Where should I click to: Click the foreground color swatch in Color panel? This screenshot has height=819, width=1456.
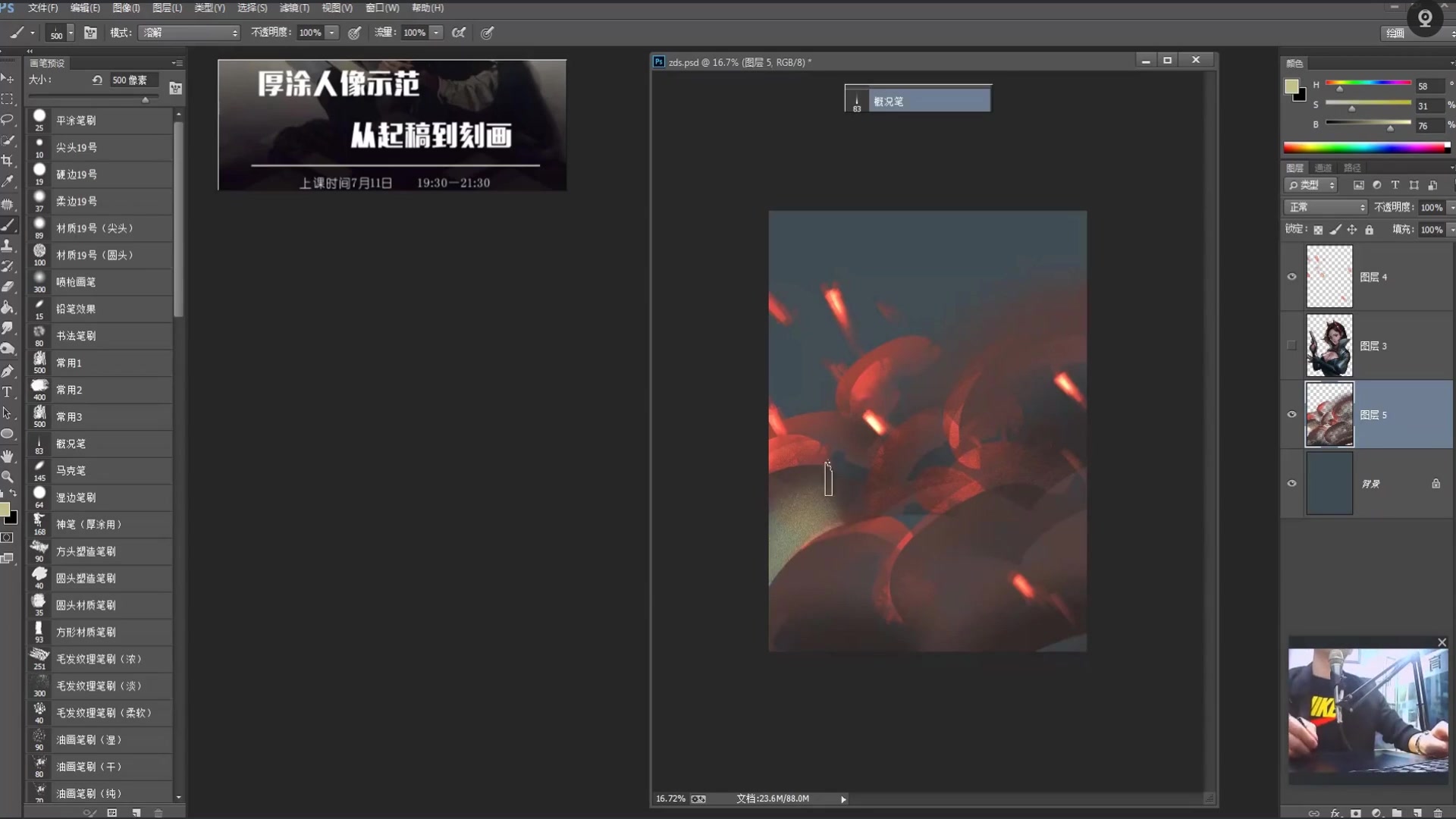coord(1291,86)
